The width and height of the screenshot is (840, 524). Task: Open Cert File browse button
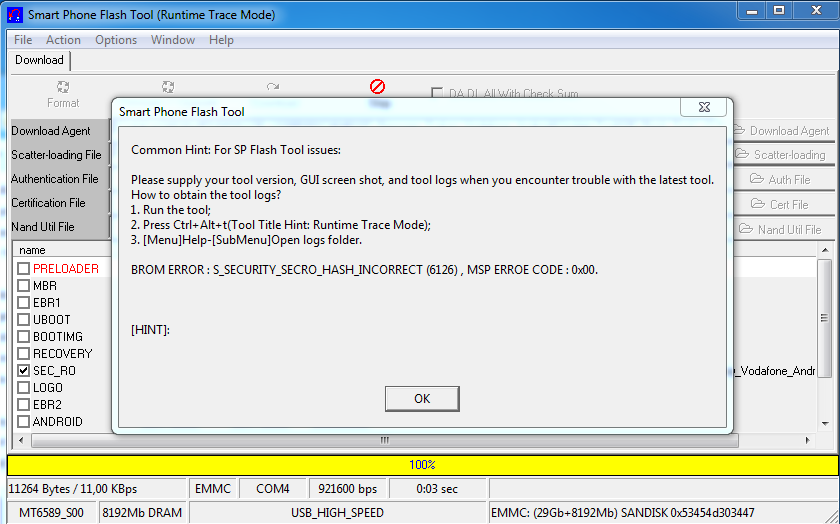click(782, 205)
